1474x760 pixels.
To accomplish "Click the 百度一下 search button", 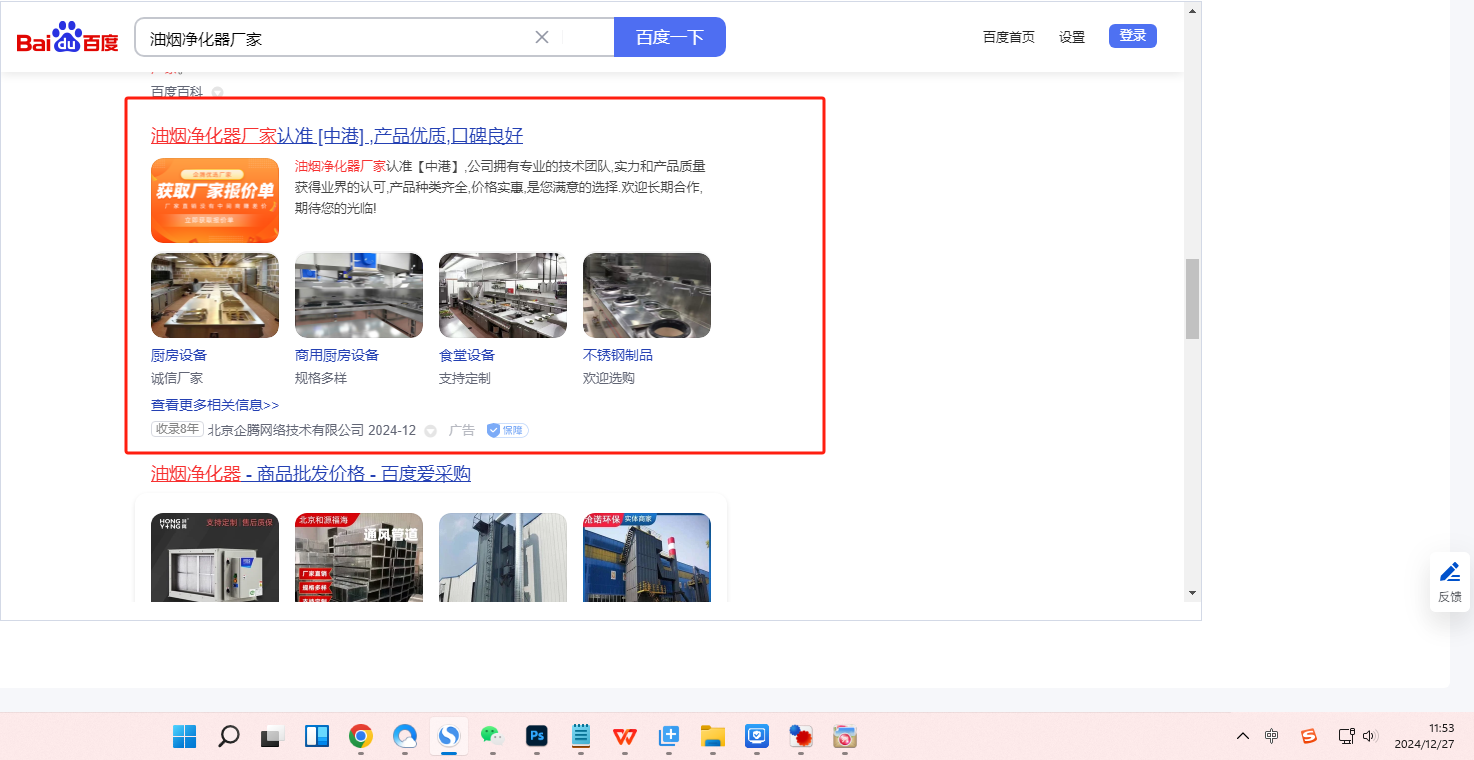I will click(670, 37).
